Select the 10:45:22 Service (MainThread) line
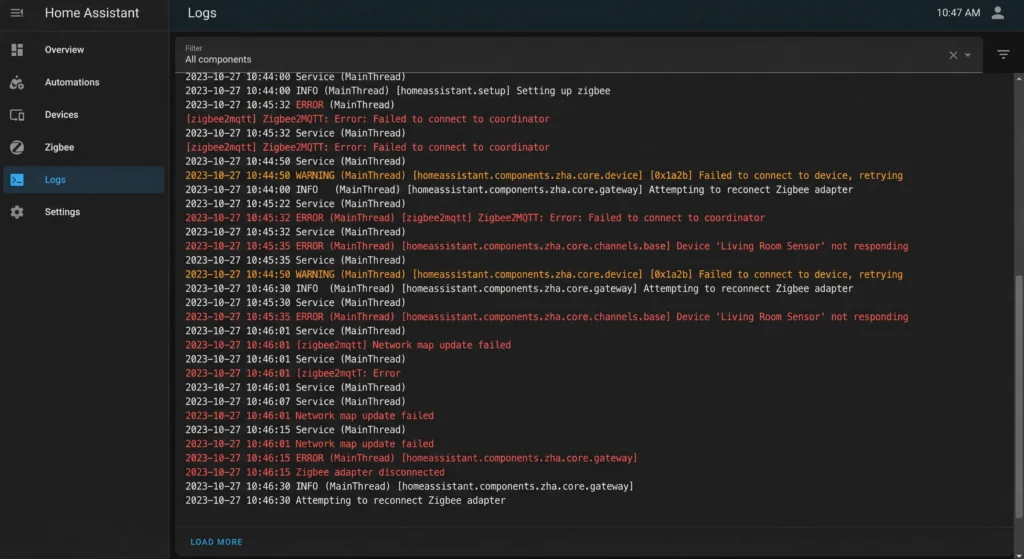Screen dimensions: 1024x559 pyautogui.click(x=295, y=204)
